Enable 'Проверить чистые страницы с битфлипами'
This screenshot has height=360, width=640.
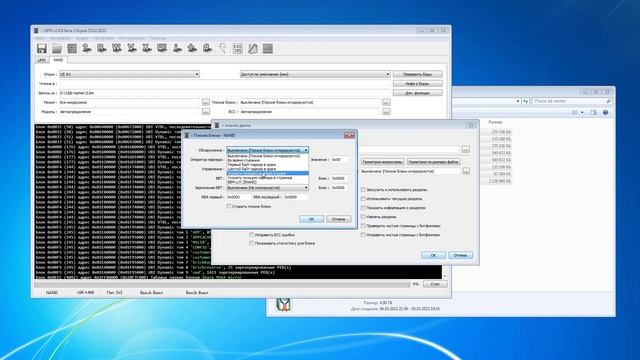point(363,226)
